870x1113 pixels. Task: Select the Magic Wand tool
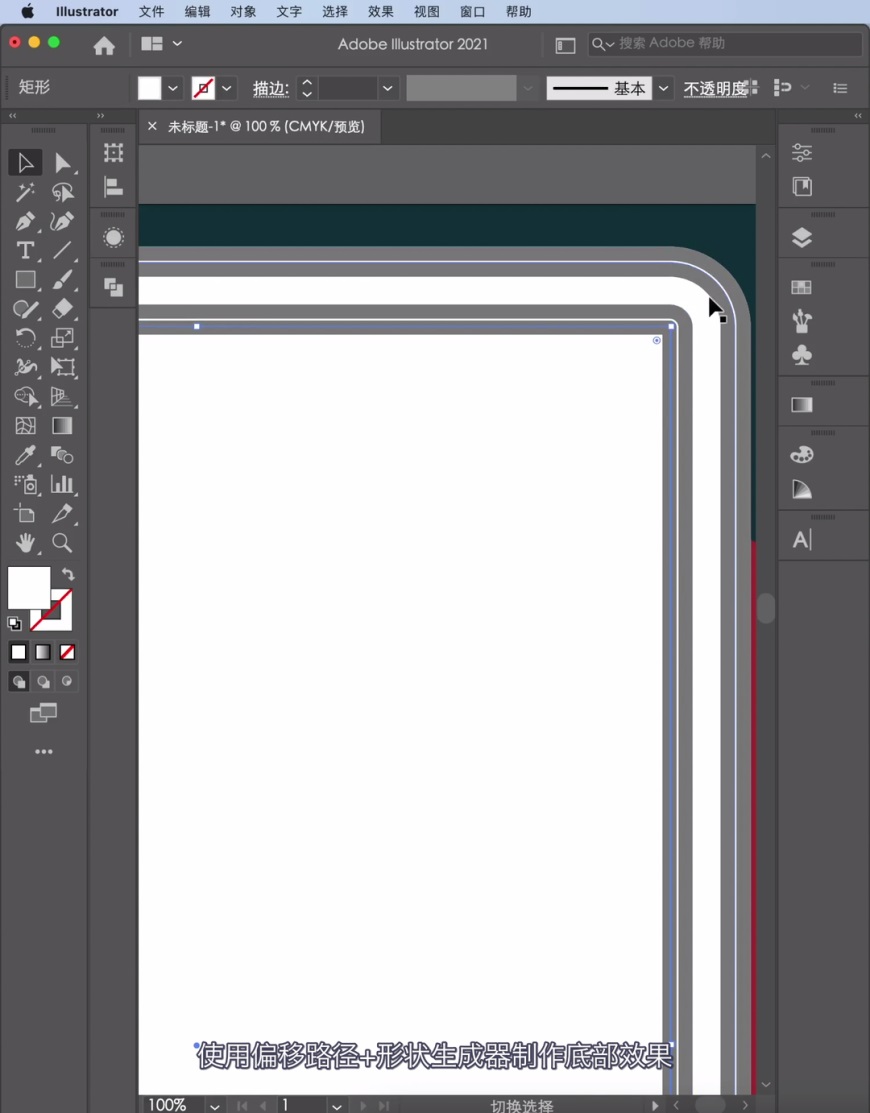pyautogui.click(x=26, y=192)
